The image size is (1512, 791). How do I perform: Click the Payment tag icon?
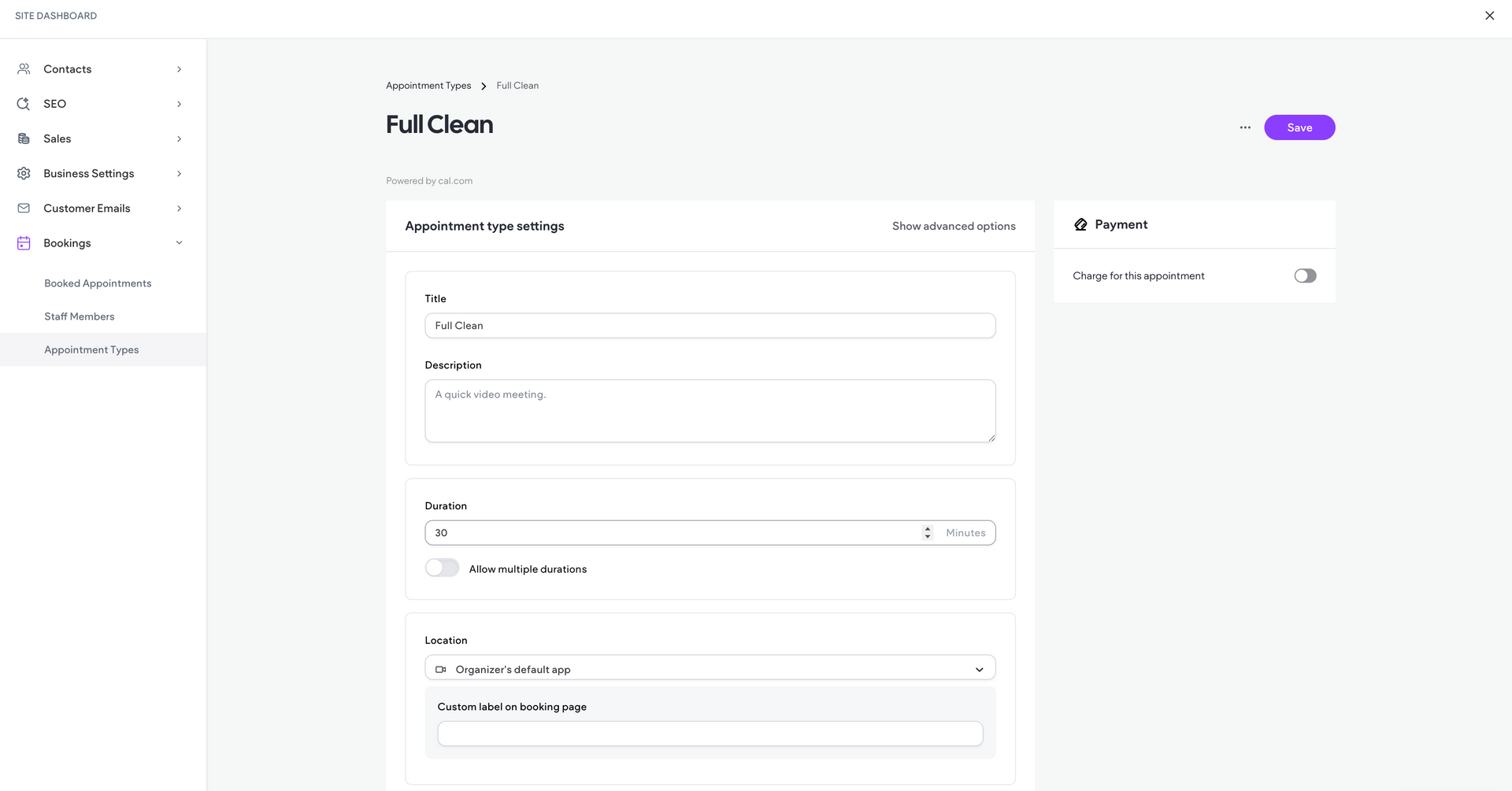tap(1080, 224)
